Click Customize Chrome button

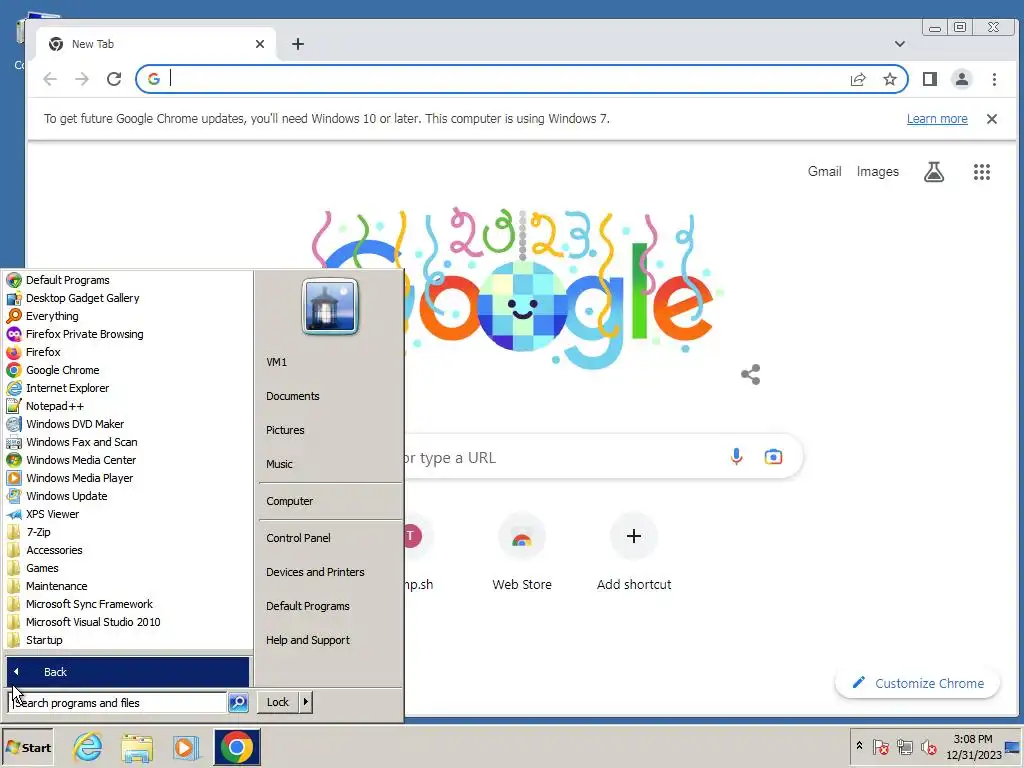[x=918, y=683]
